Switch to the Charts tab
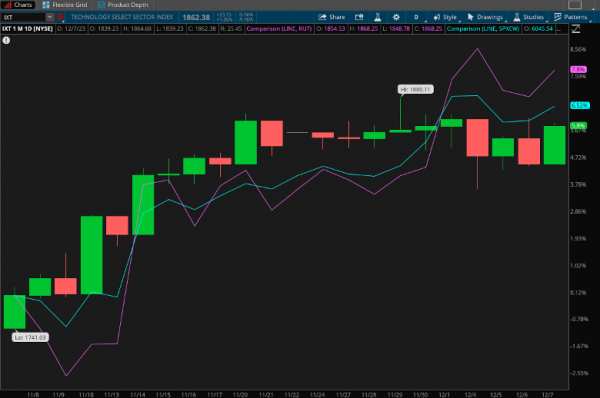600x398 pixels. (x=18, y=5)
